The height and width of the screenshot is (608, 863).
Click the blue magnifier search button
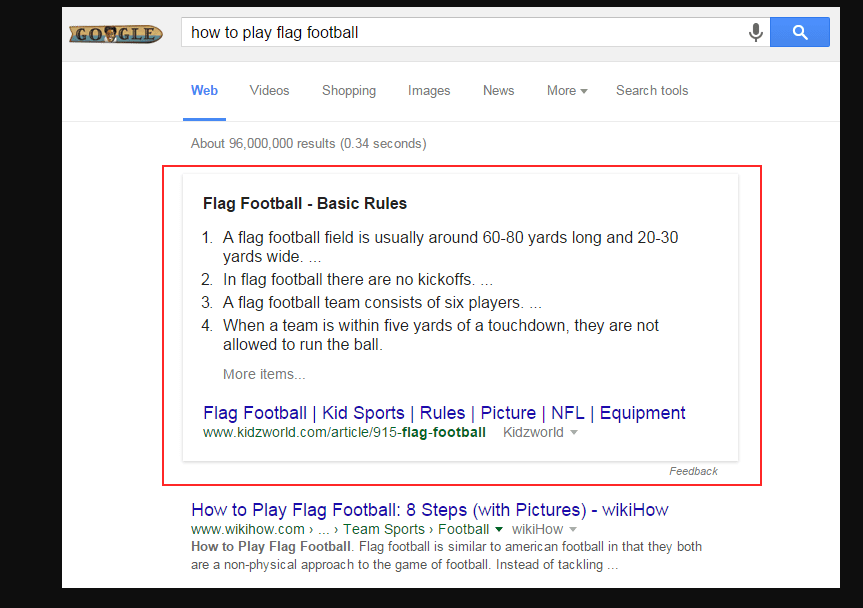pos(800,32)
